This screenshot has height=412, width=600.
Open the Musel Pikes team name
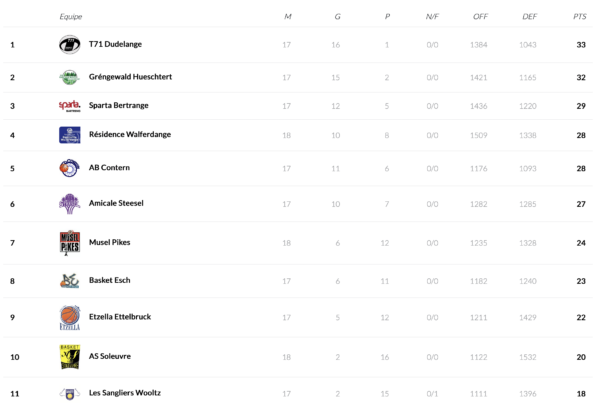click(110, 242)
